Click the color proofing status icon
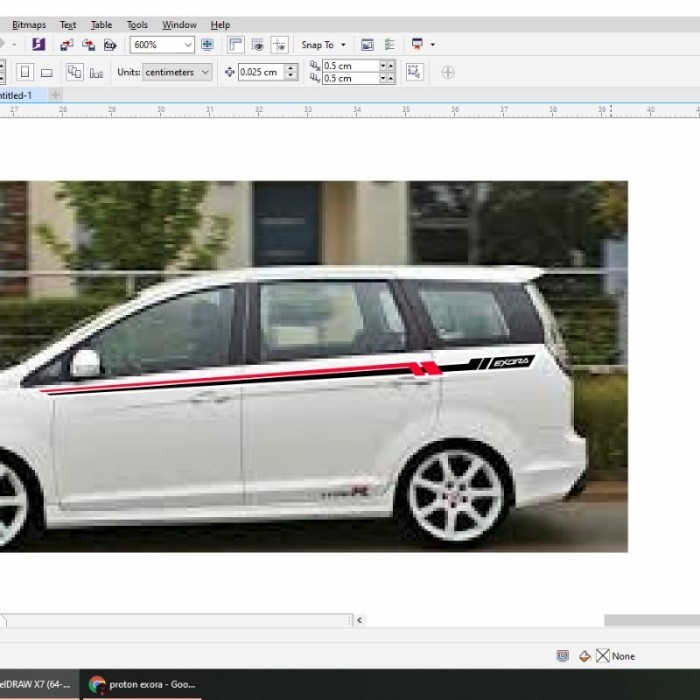Screen dimensions: 700x700 pyautogui.click(x=562, y=656)
